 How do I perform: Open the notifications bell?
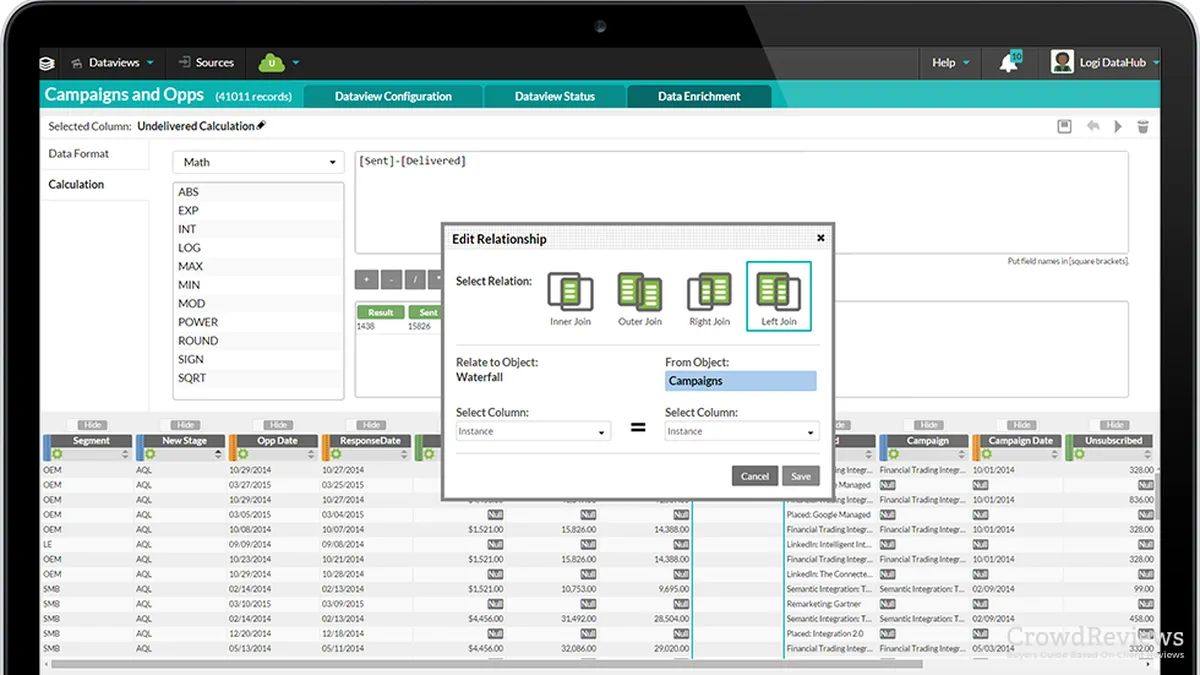click(1009, 63)
